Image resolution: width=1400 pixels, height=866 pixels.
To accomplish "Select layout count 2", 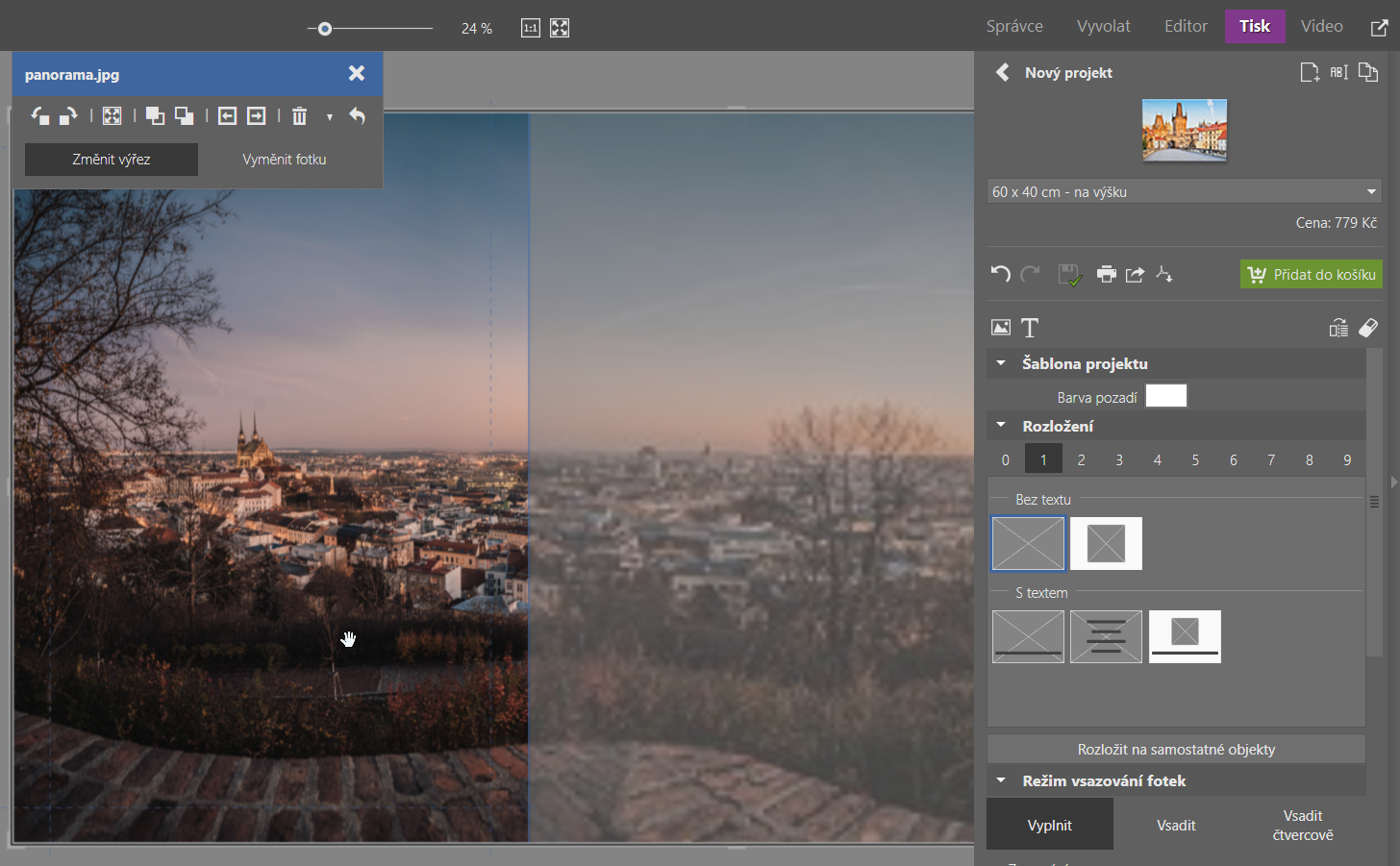I will point(1082,459).
